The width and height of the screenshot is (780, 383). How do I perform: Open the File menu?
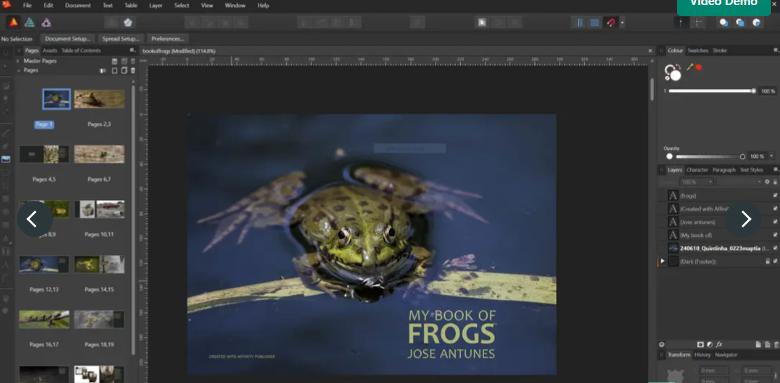click(27, 5)
